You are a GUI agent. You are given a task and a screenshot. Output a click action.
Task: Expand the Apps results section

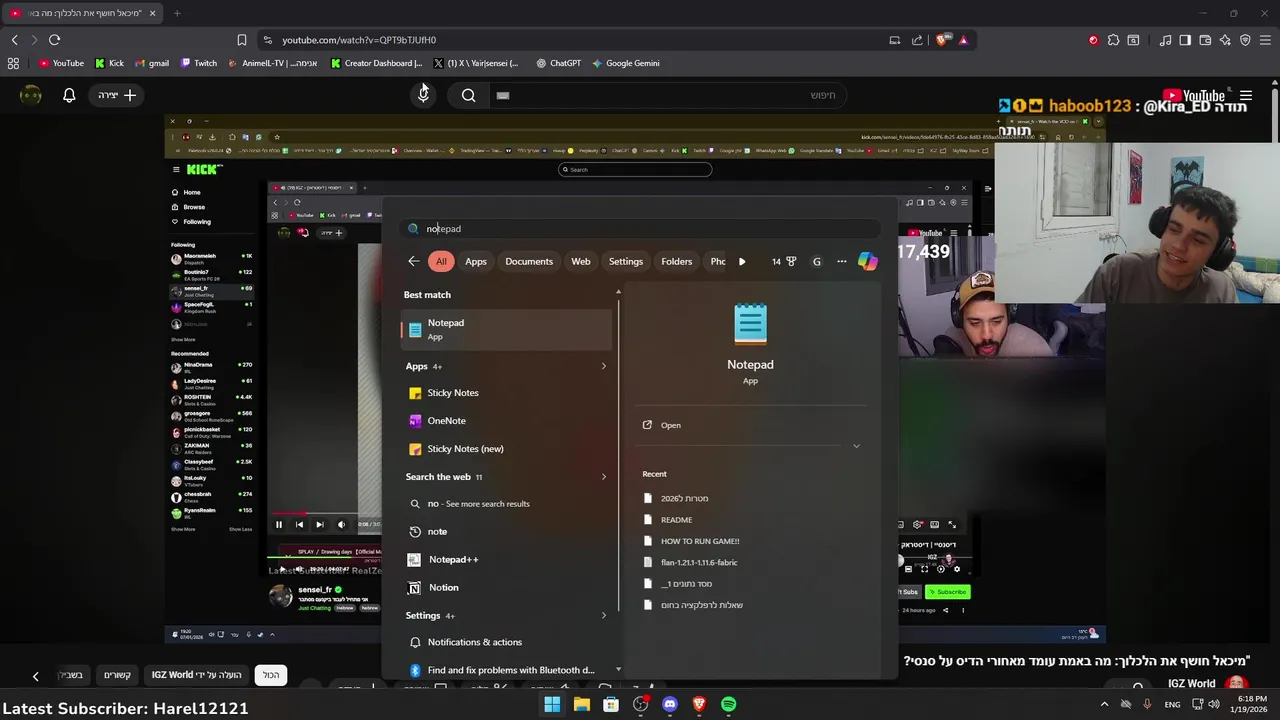click(604, 366)
